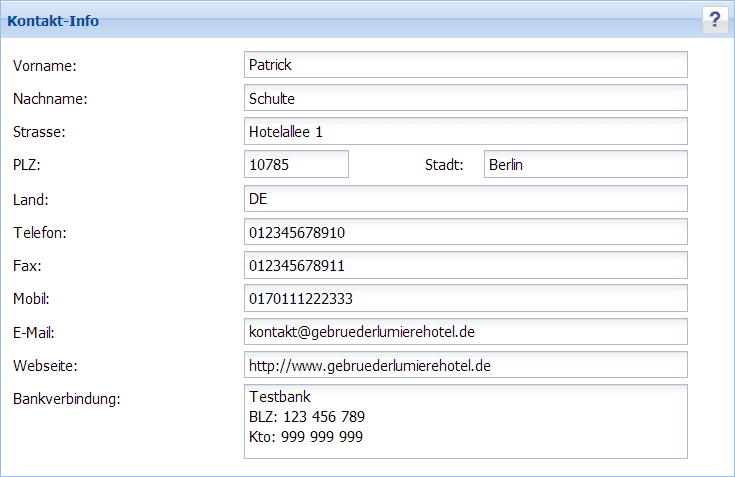The width and height of the screenshot is (735, 477).
Task: Click the Nachname field with Schulte
Action: pos(465,98)
